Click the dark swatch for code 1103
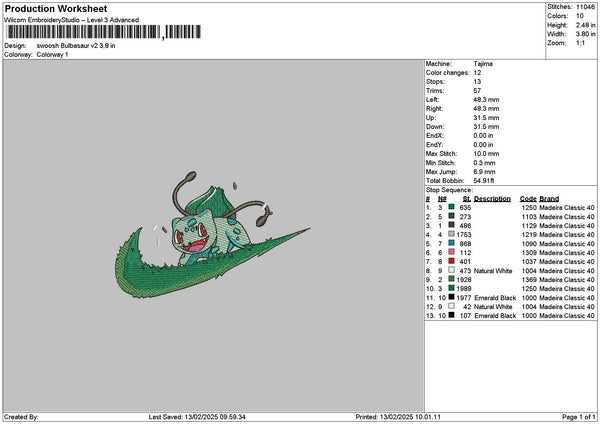The width and height of the screenshot is (600, 424). tap(452, 216)
